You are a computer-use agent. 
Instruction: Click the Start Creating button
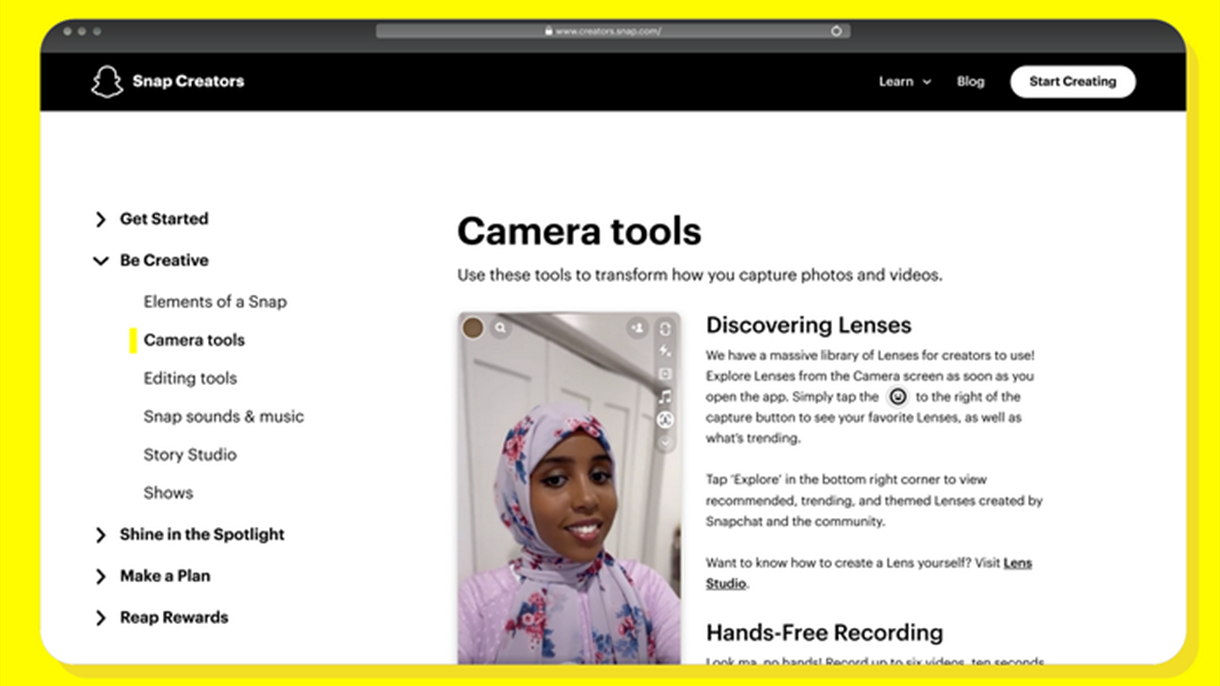[1072, 82]
